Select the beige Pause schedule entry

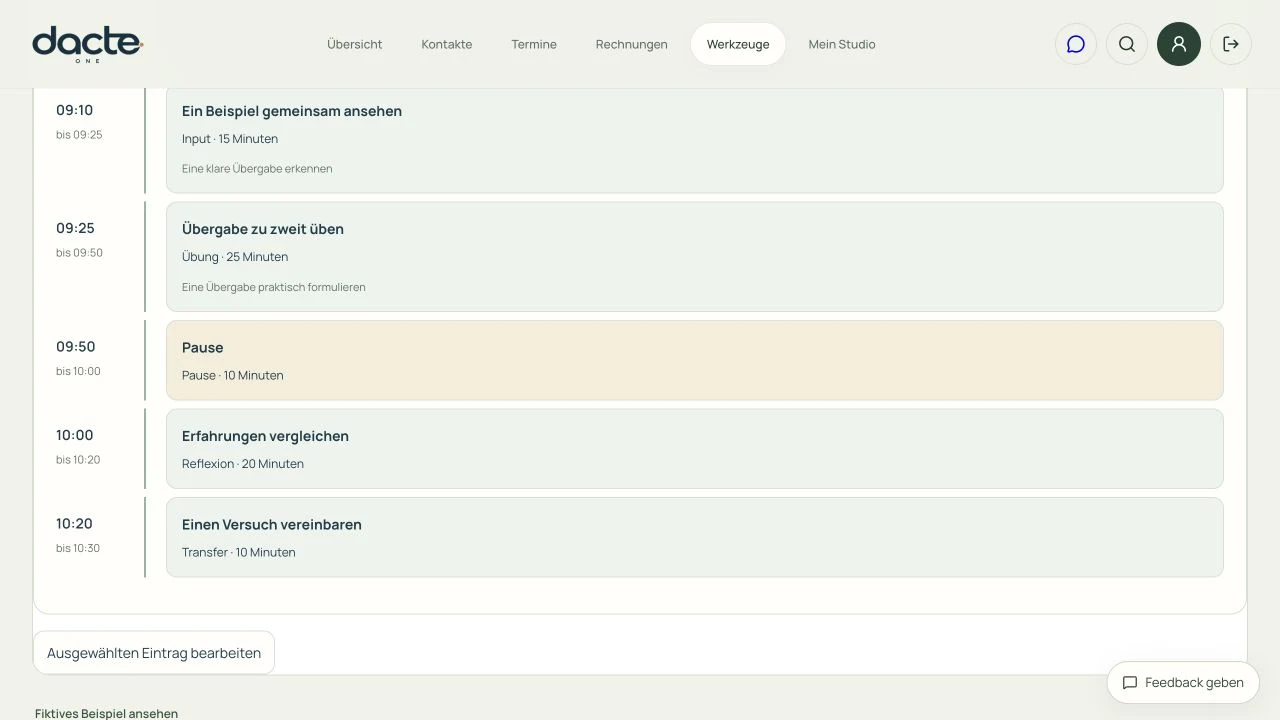pos(695,360)
